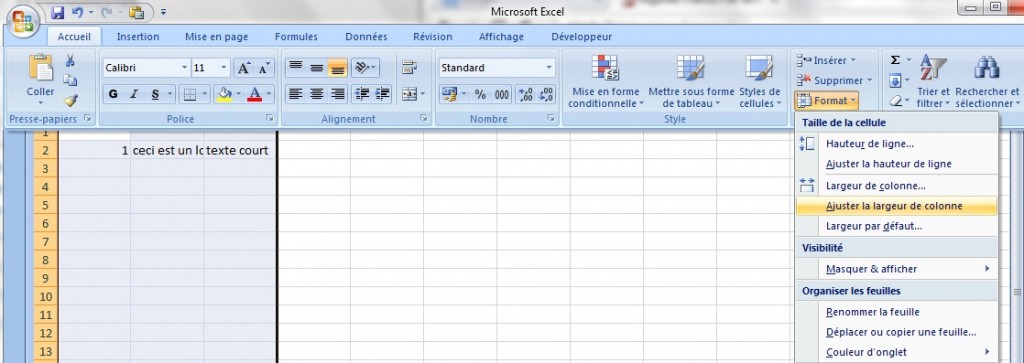The image size is (1024, 363).
Task: Click the Format button
Action: [827, 101]
